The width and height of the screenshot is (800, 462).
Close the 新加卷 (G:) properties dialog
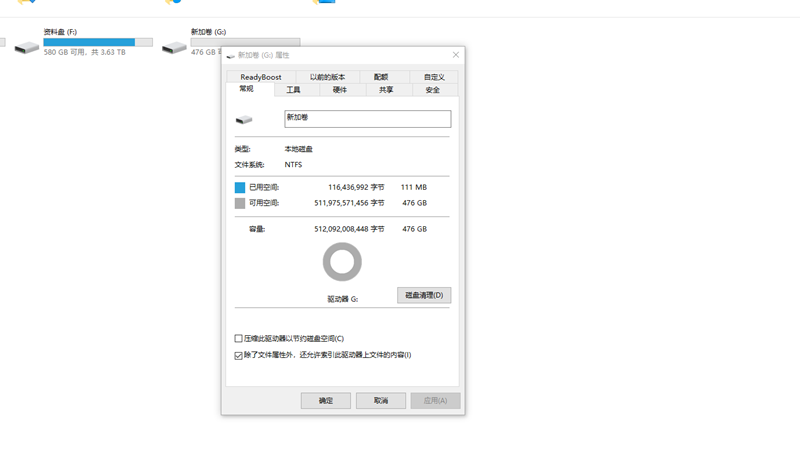click(456, 55)
